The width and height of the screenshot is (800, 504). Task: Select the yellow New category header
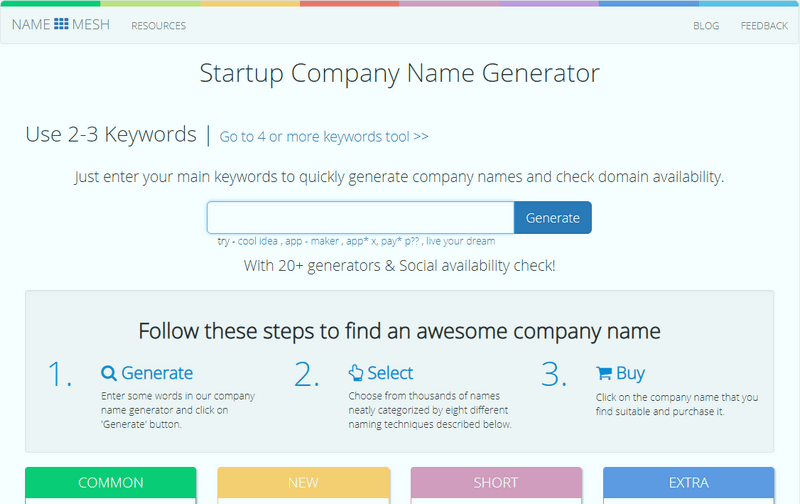303,483
